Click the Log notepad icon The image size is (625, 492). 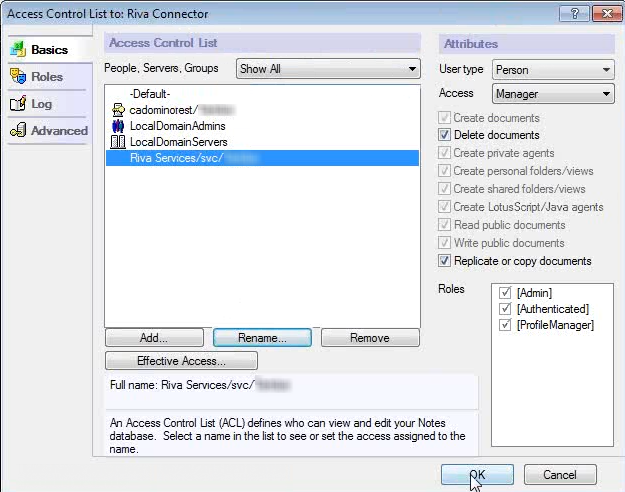[x=18, y=103]
